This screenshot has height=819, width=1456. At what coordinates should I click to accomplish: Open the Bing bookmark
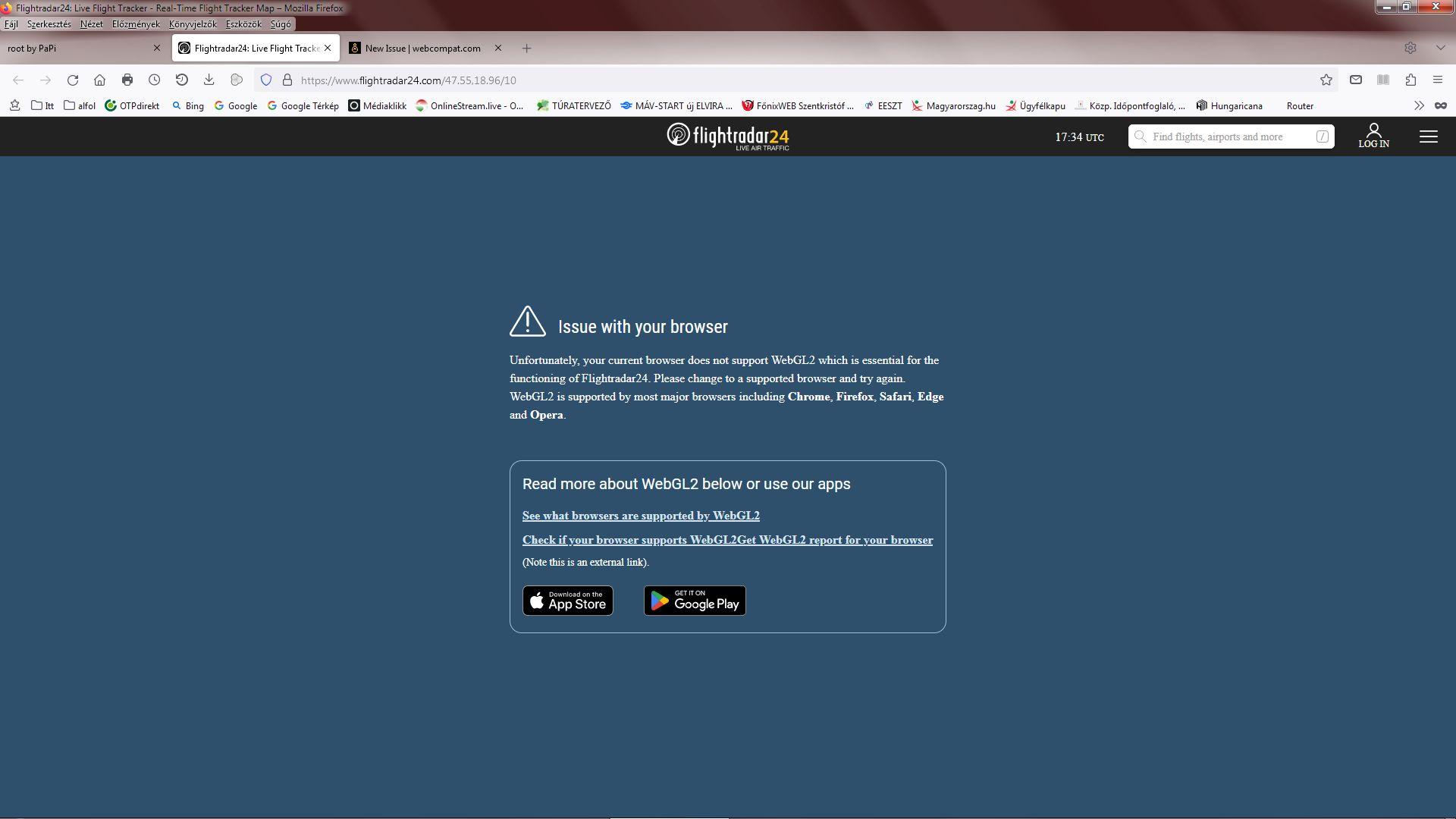pyautogui.click(x=187, y=106)
